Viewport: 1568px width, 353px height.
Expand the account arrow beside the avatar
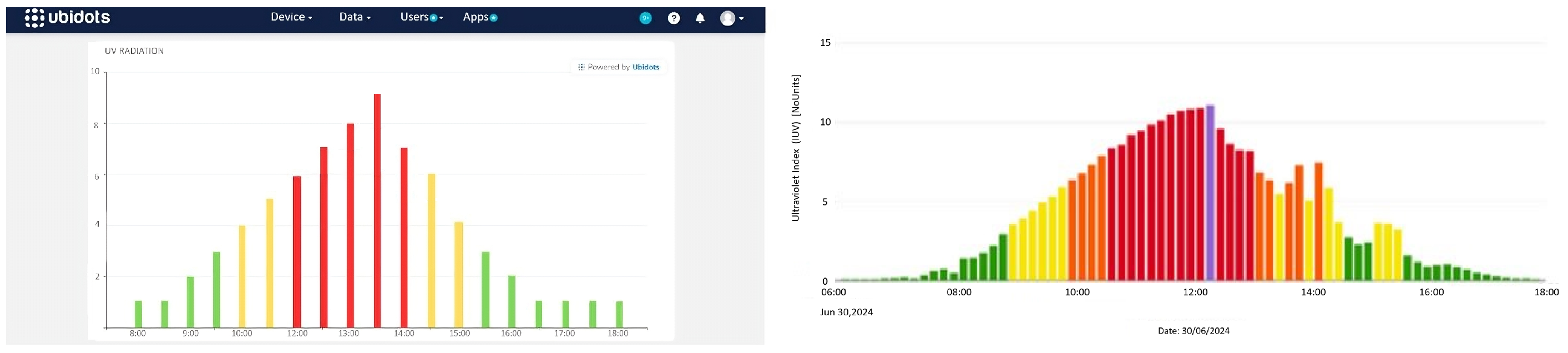(x=741, y=19)
